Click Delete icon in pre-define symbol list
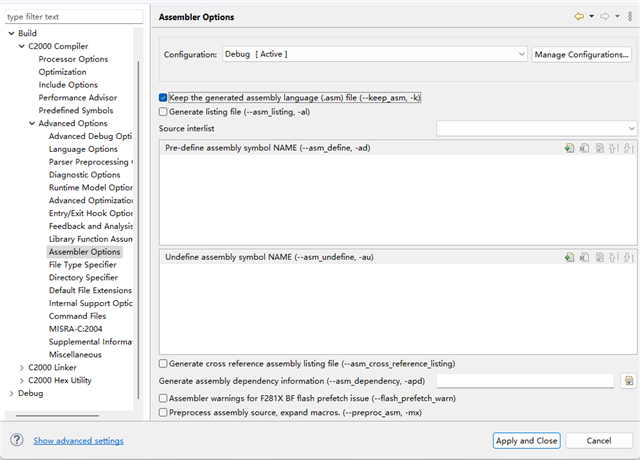This screenshot has width=640, height=460. click(584, 148)
